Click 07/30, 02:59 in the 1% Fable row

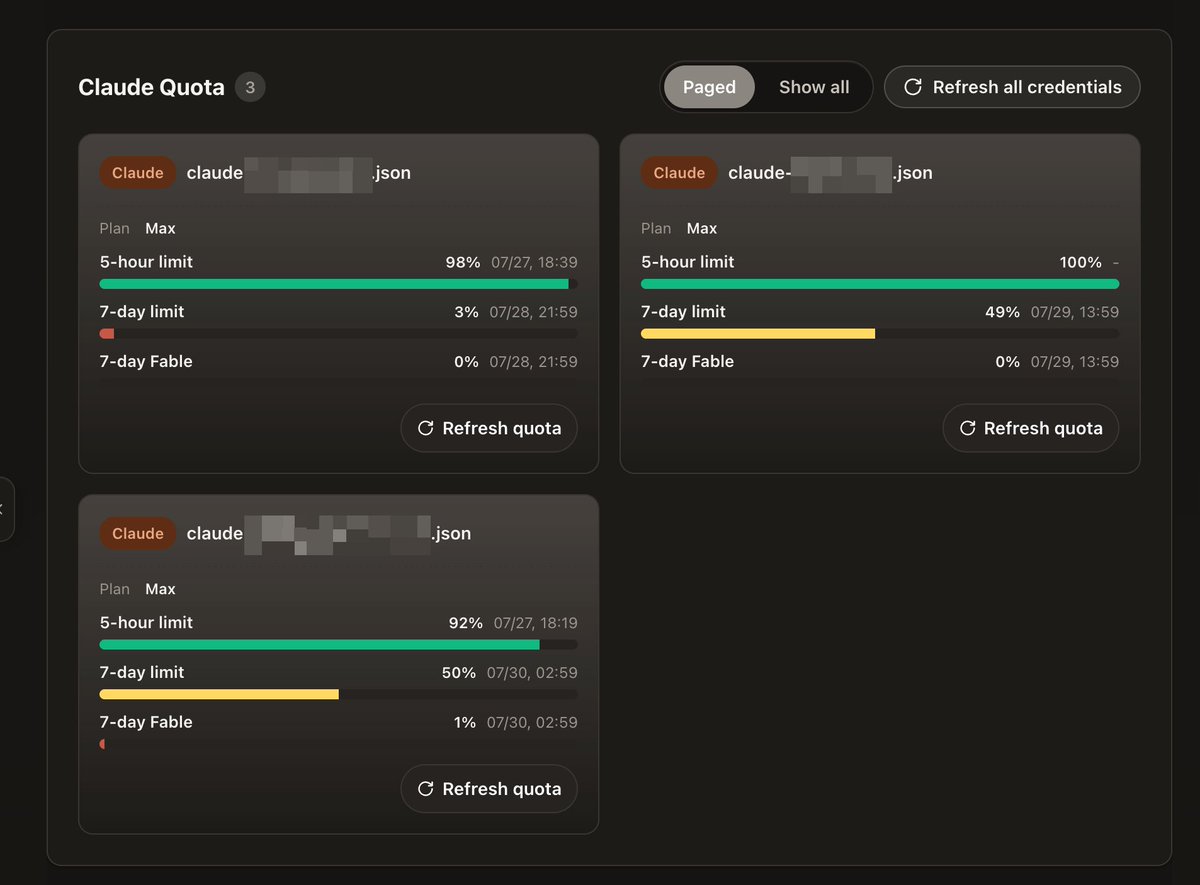[x=532, y=722]
